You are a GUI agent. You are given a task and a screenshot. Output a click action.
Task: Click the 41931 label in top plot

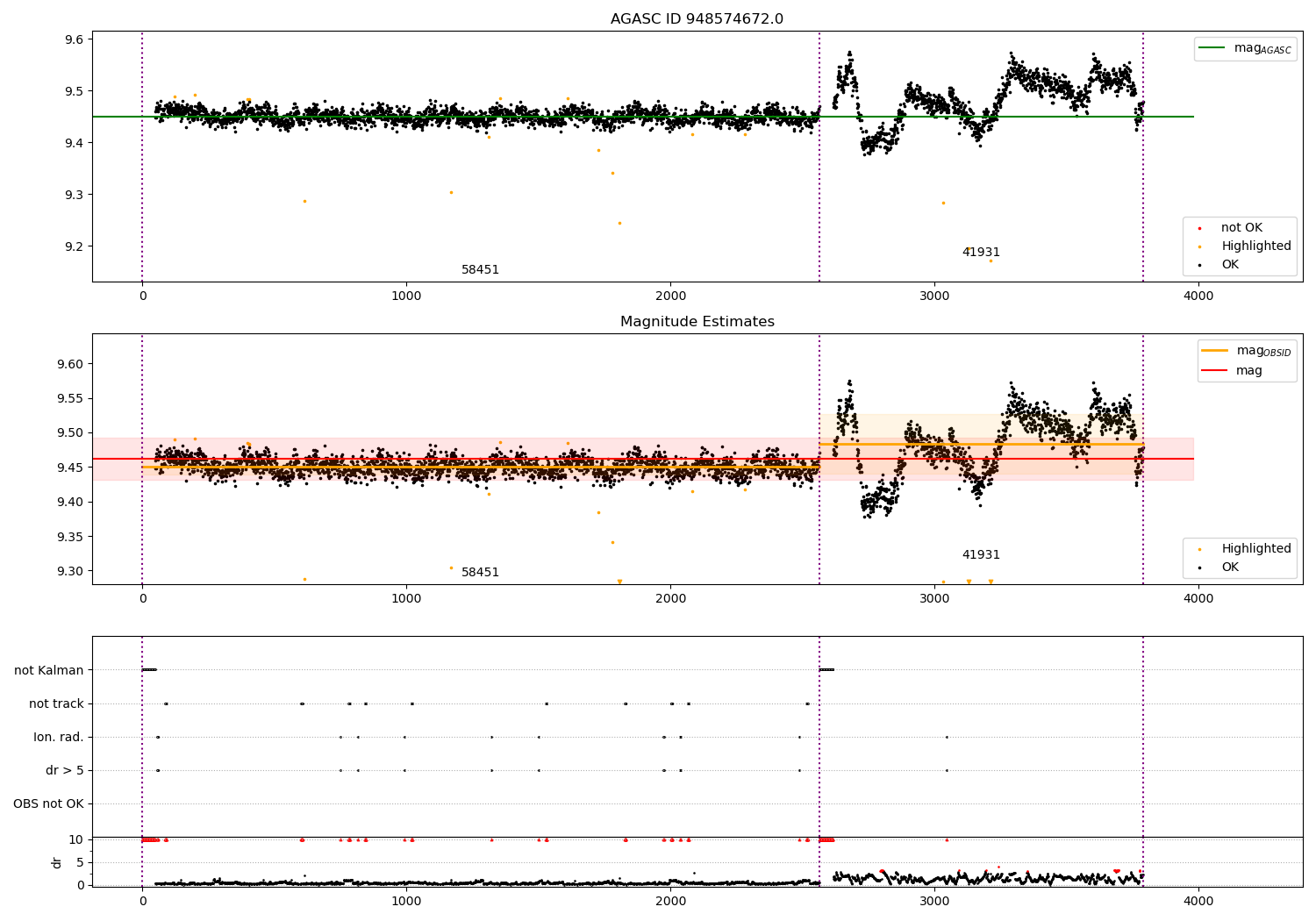981,253
